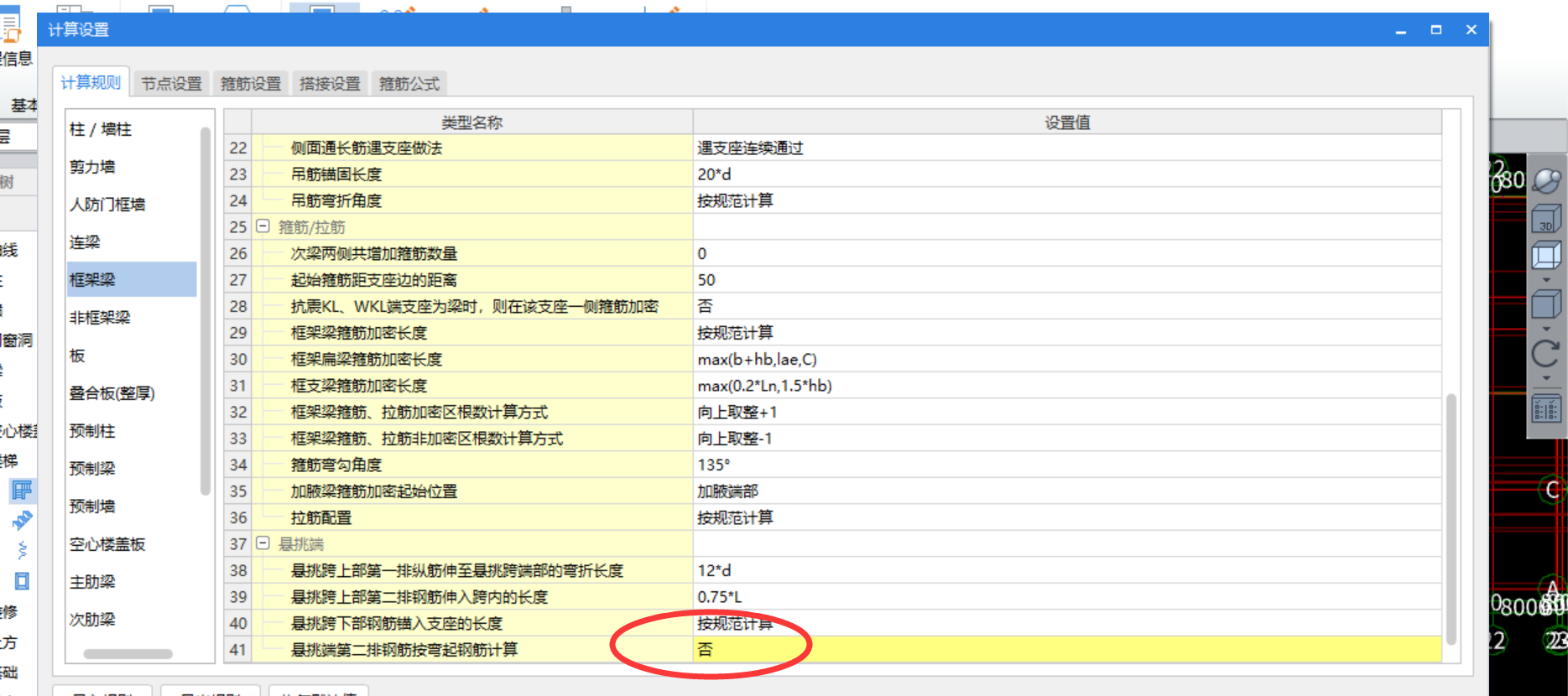The height and width of the screenshot is (696, 1568).
Task: Open dropdown under the wireframe box icon
Action: click(1546, 279)
